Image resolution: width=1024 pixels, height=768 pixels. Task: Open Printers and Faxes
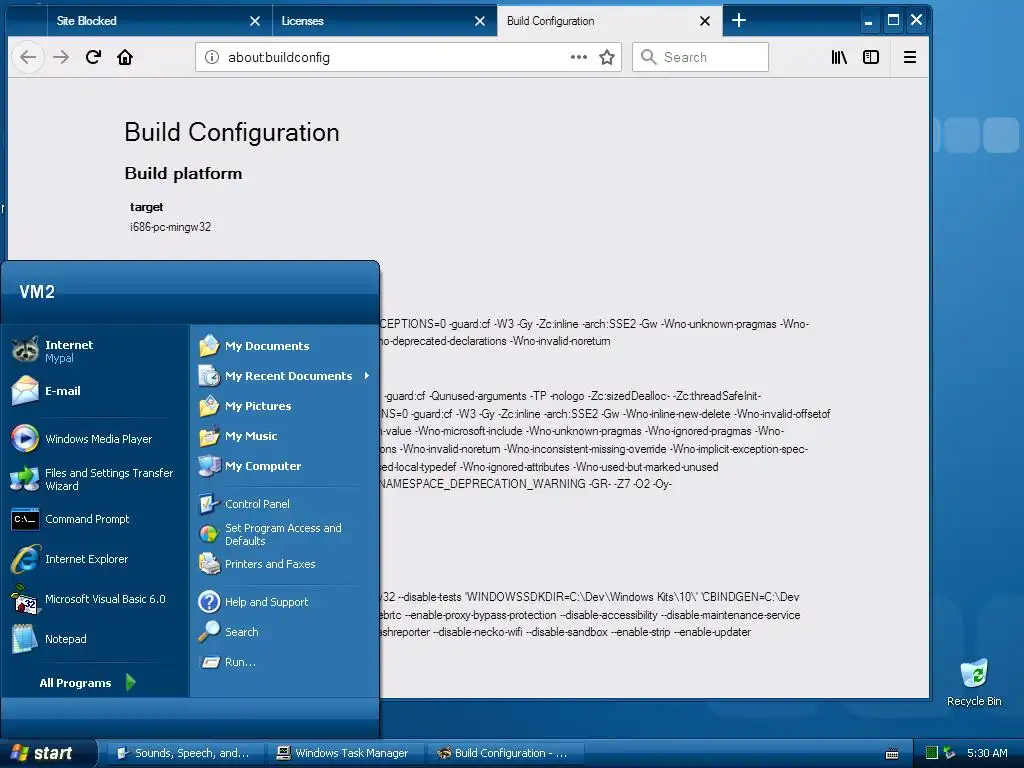click(284, 564)
